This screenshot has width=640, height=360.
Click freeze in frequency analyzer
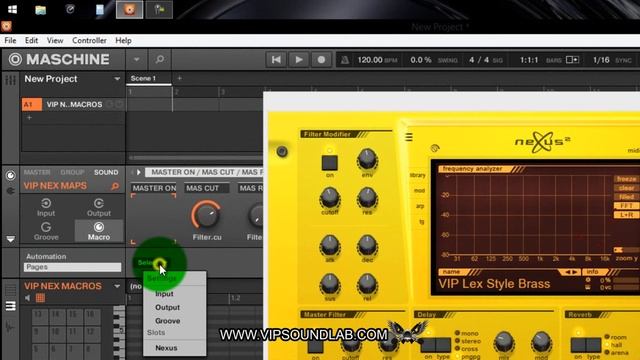(x=626, y=179)
